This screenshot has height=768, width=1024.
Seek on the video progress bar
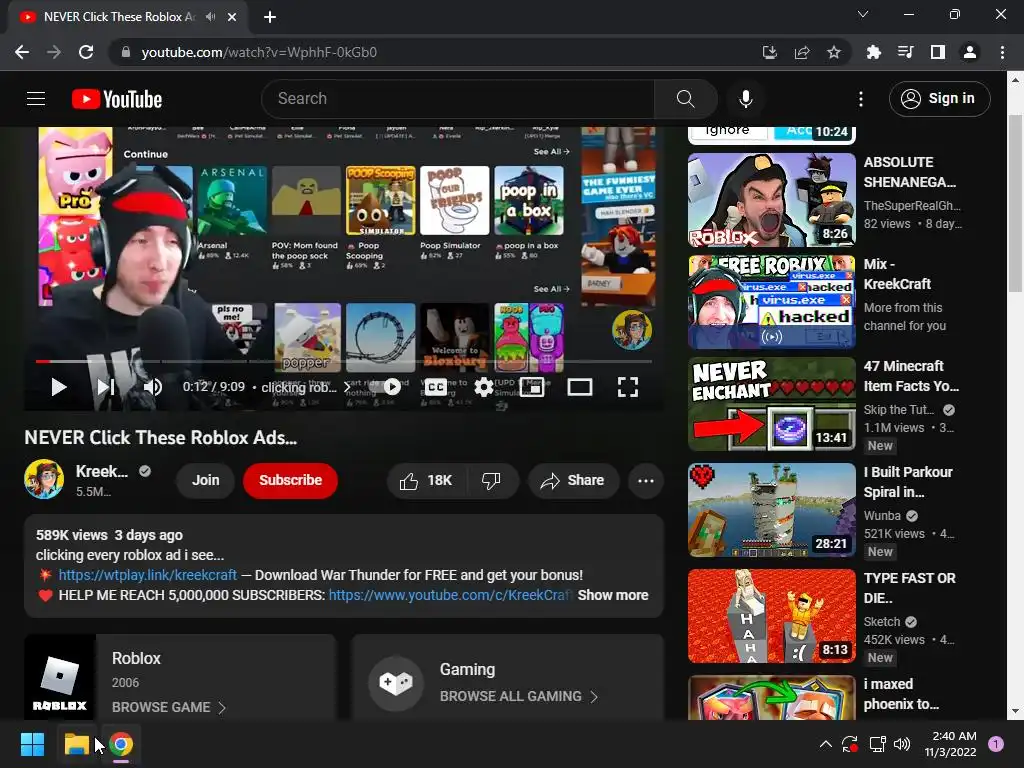click(344, 361)
